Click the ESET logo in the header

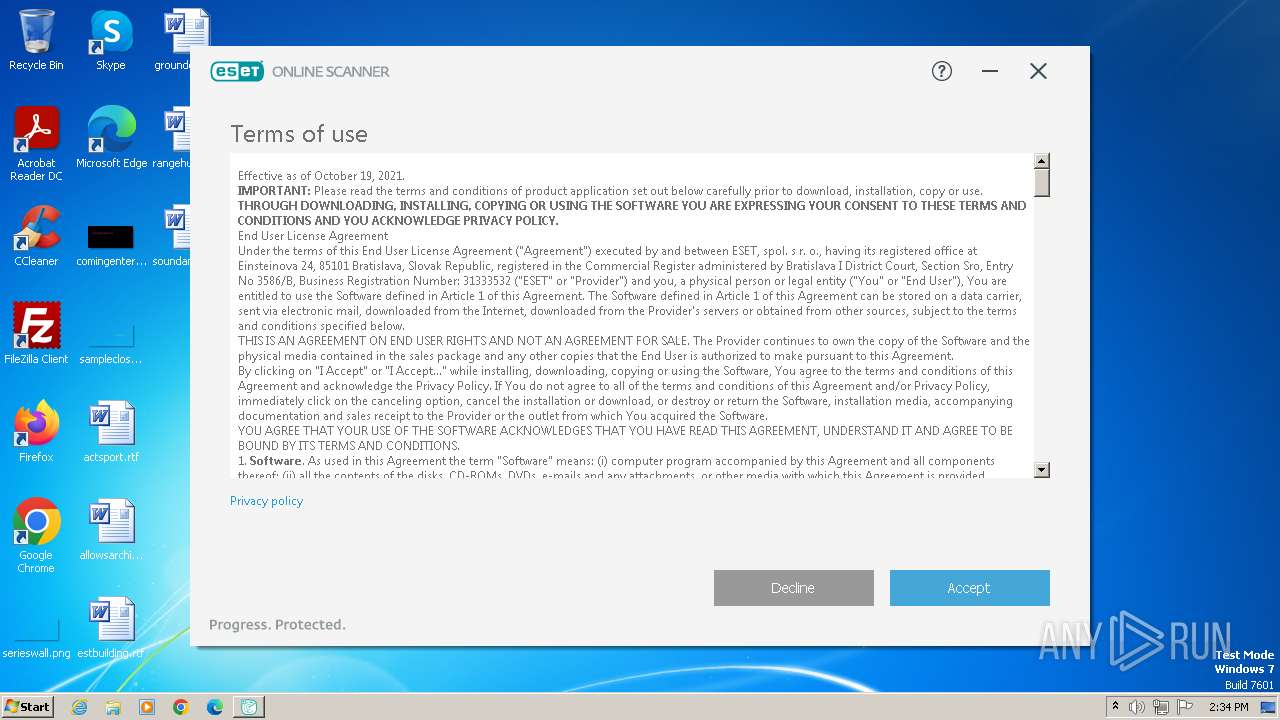point(237,71)
